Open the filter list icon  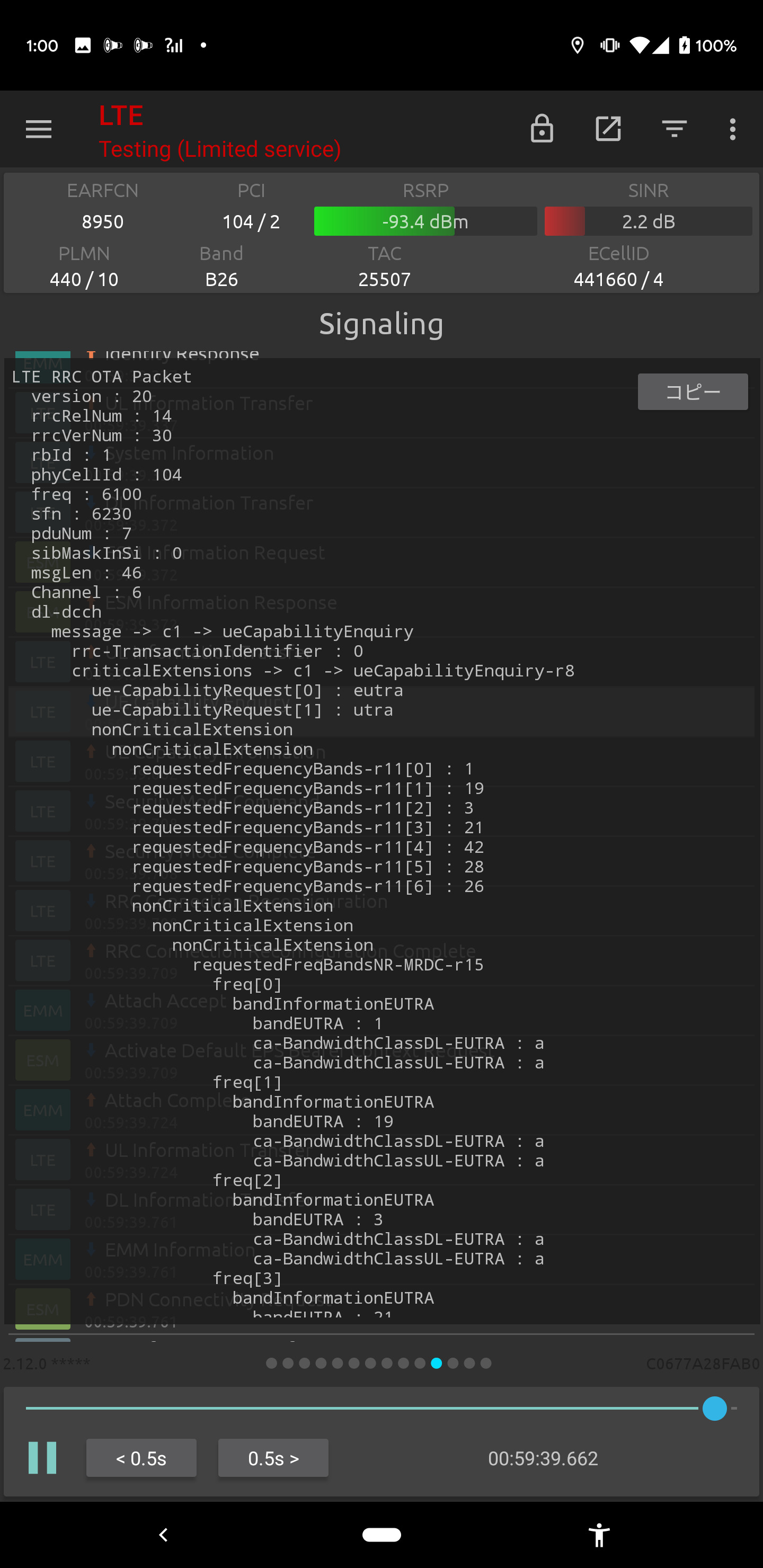pyautogui.click(x=674, y=129)
